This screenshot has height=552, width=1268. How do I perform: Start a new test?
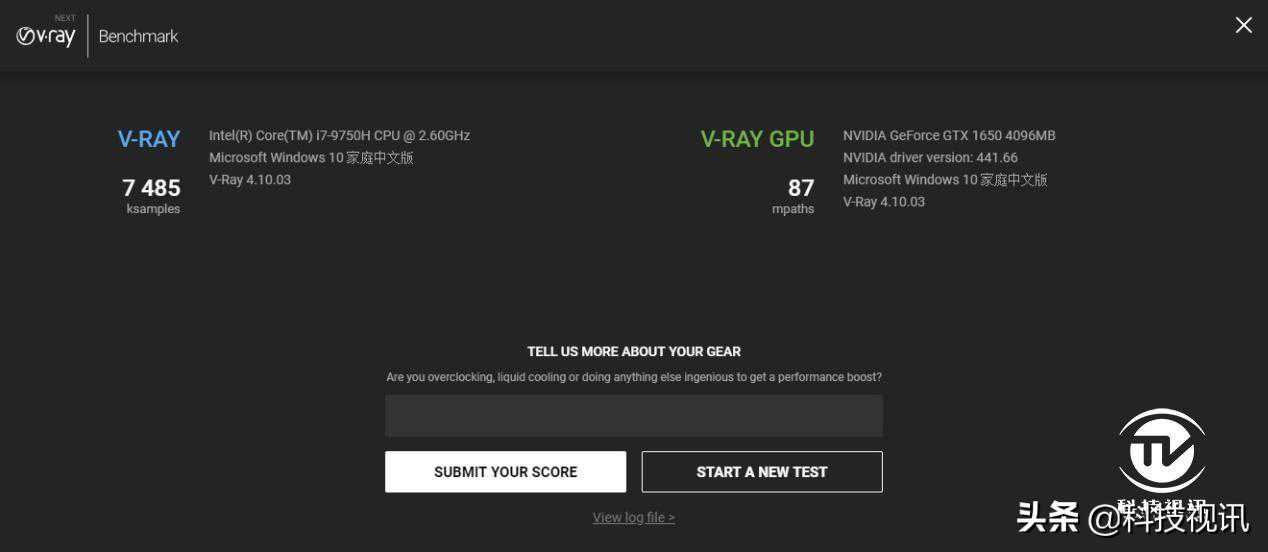pyautogui.click(x=762, y=472)
